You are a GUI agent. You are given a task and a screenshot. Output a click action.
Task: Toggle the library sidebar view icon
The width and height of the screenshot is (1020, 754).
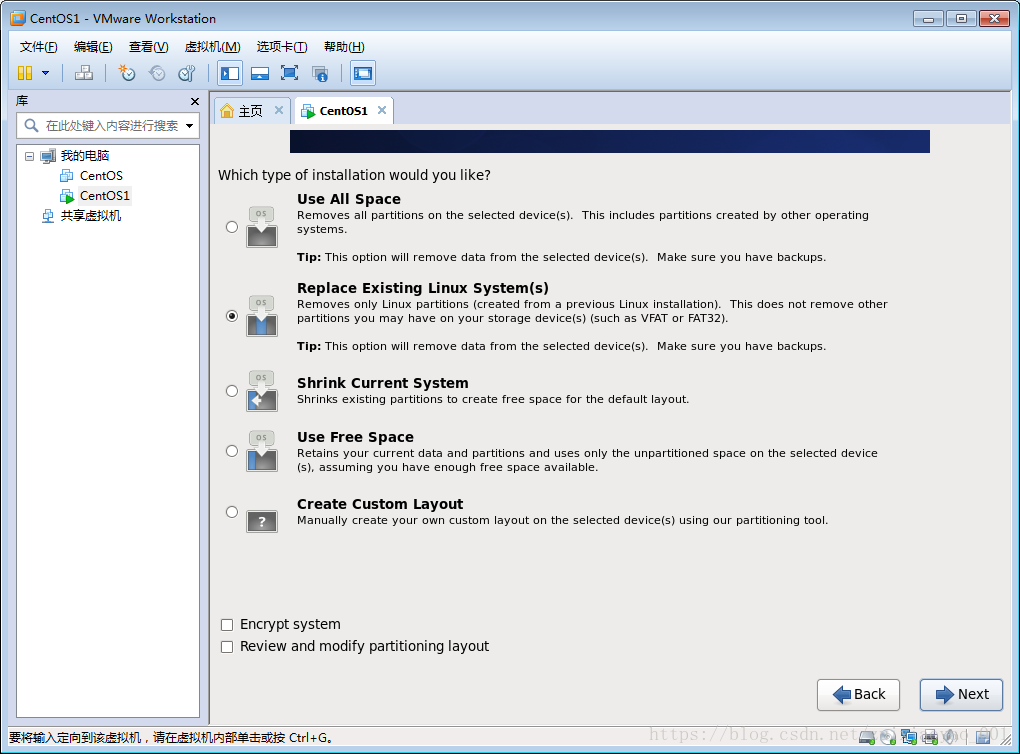tap(230, 73)
